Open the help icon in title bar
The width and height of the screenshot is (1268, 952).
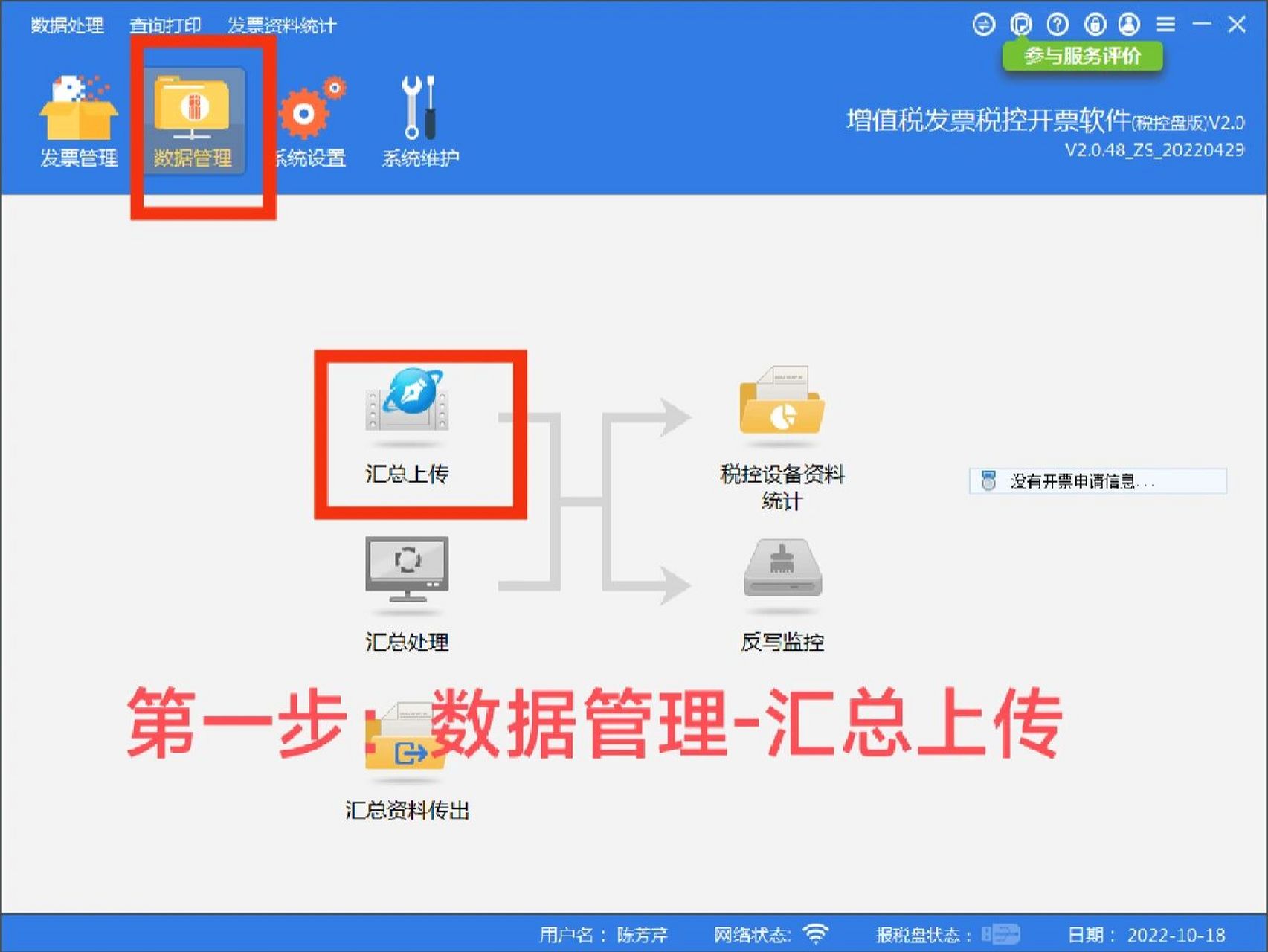coord(1056,24)
